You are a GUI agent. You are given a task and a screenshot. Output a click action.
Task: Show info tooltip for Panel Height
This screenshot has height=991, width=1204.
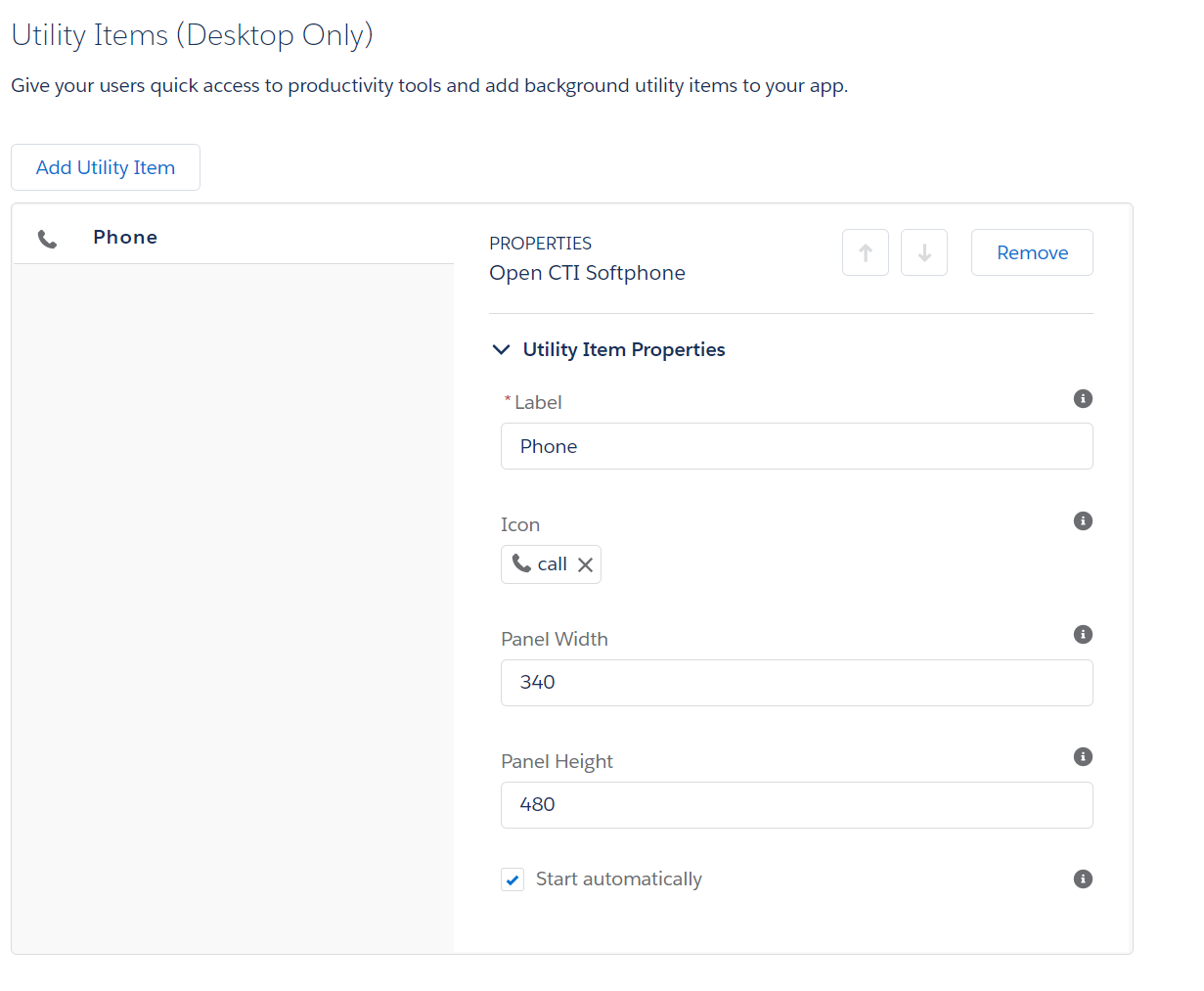[1083, 756]
